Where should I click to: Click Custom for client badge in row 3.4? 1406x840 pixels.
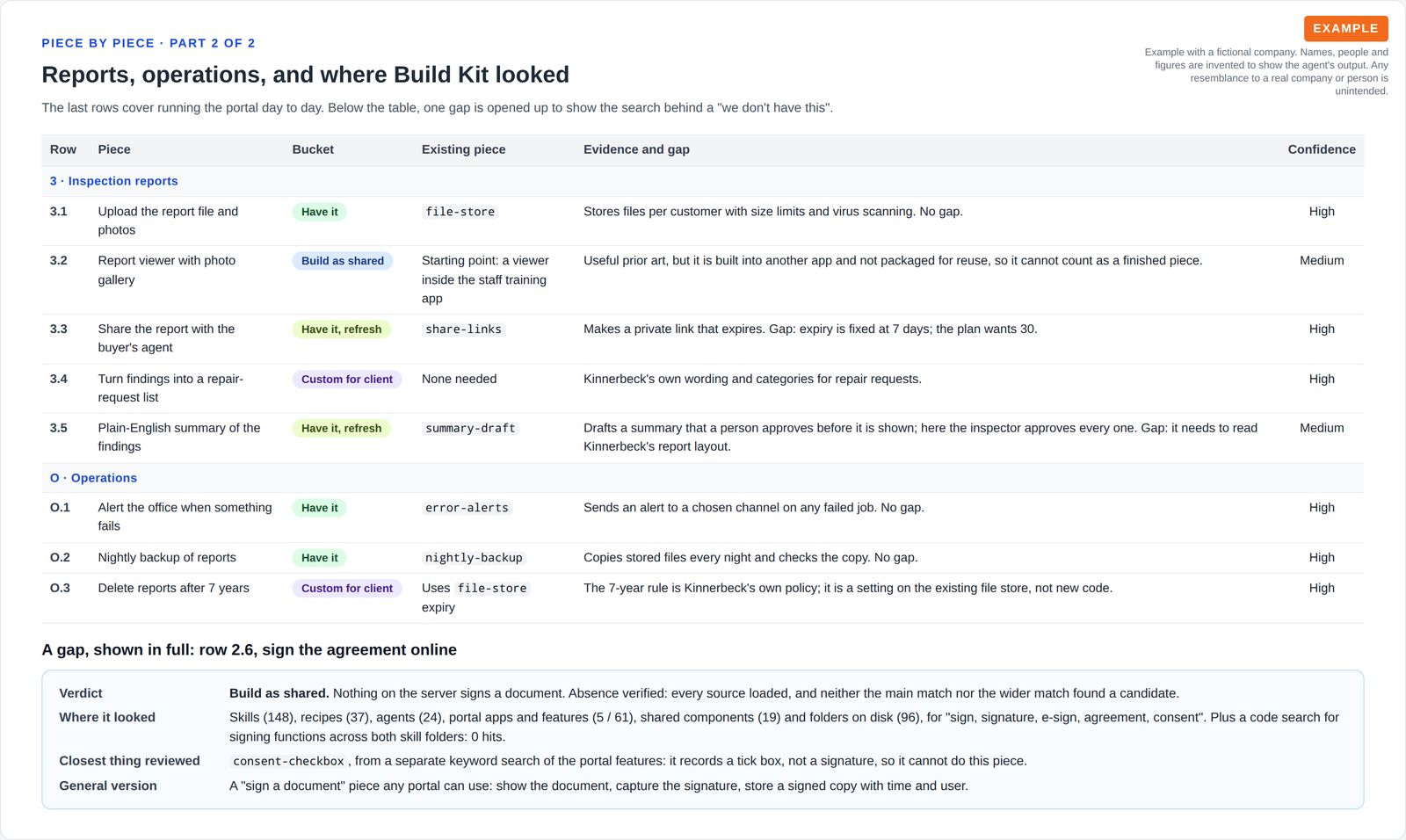point(347,380)
